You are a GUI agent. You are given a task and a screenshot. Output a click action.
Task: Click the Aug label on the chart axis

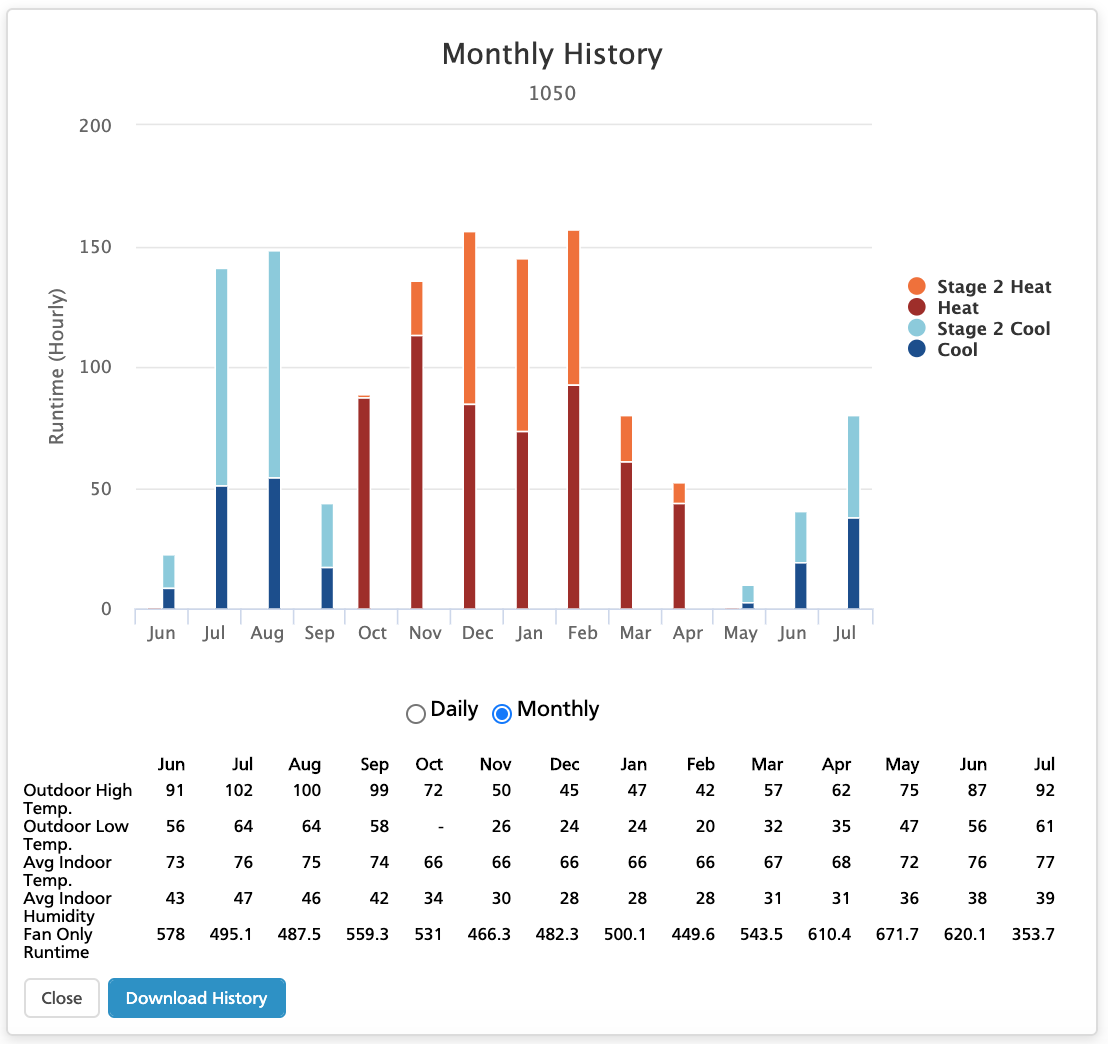(x=267, y=633)
